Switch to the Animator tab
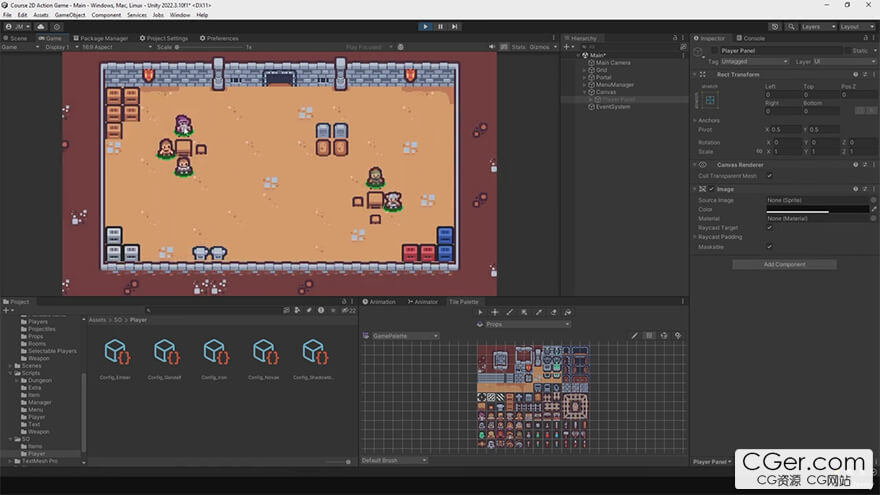Screen dimensions: 880x495 (423, 302)
